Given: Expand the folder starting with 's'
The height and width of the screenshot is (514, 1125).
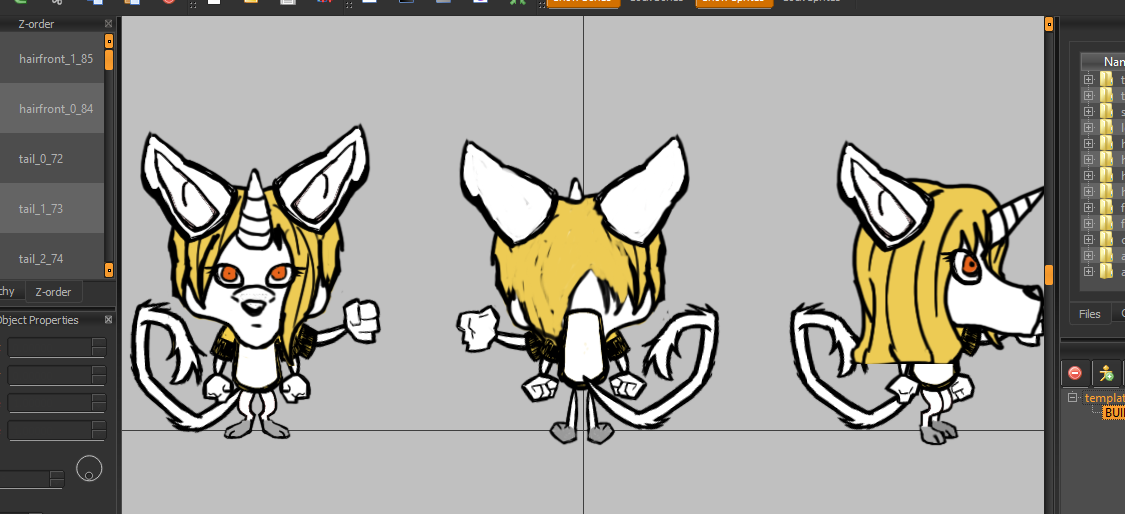Looking at the screenshot, I should click(1088, 112).
